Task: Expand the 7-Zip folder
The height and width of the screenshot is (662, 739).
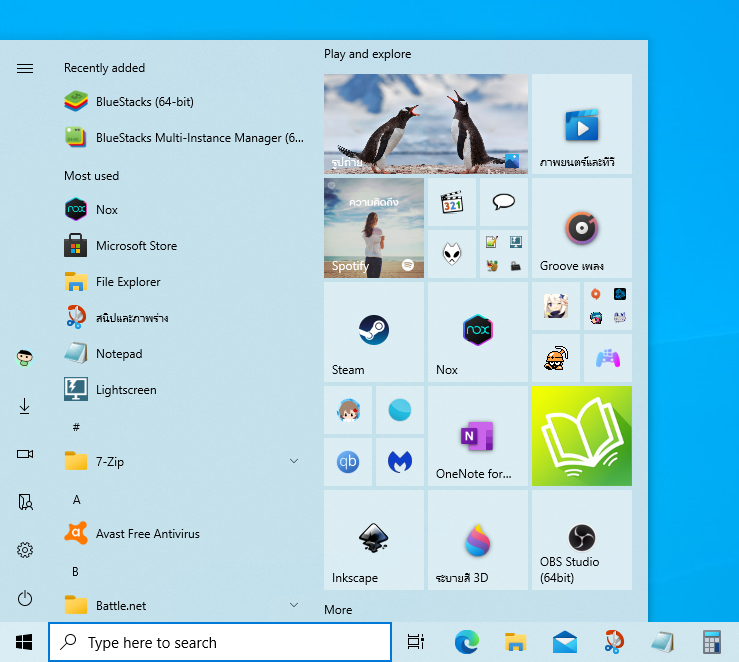Action: click(x=183, y=462)
